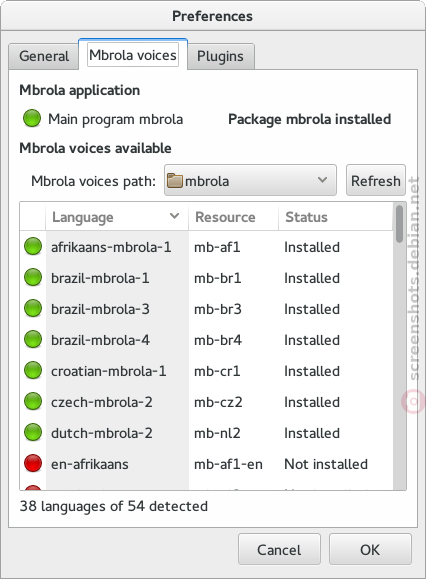Select the en-afrikaans language row
Viewport: 426px width, 579px height.
(x=206, y=464)
